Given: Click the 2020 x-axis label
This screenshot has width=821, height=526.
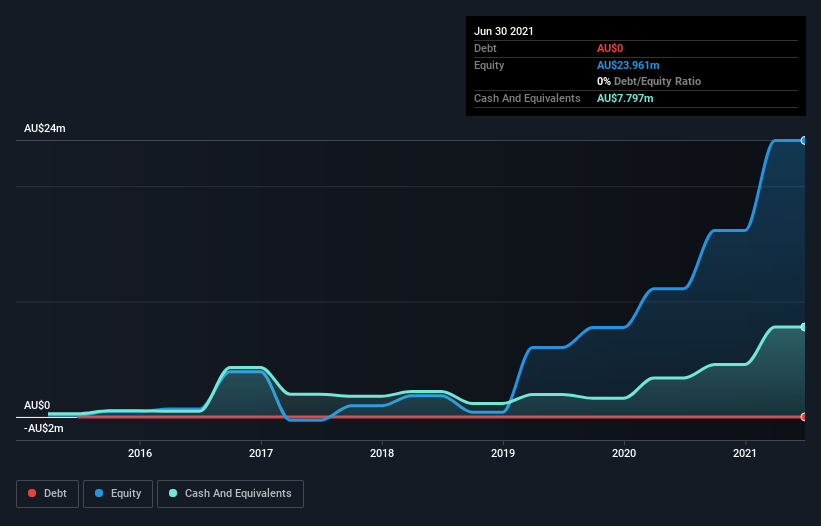Looking at the screenshot, I should 624,453.
